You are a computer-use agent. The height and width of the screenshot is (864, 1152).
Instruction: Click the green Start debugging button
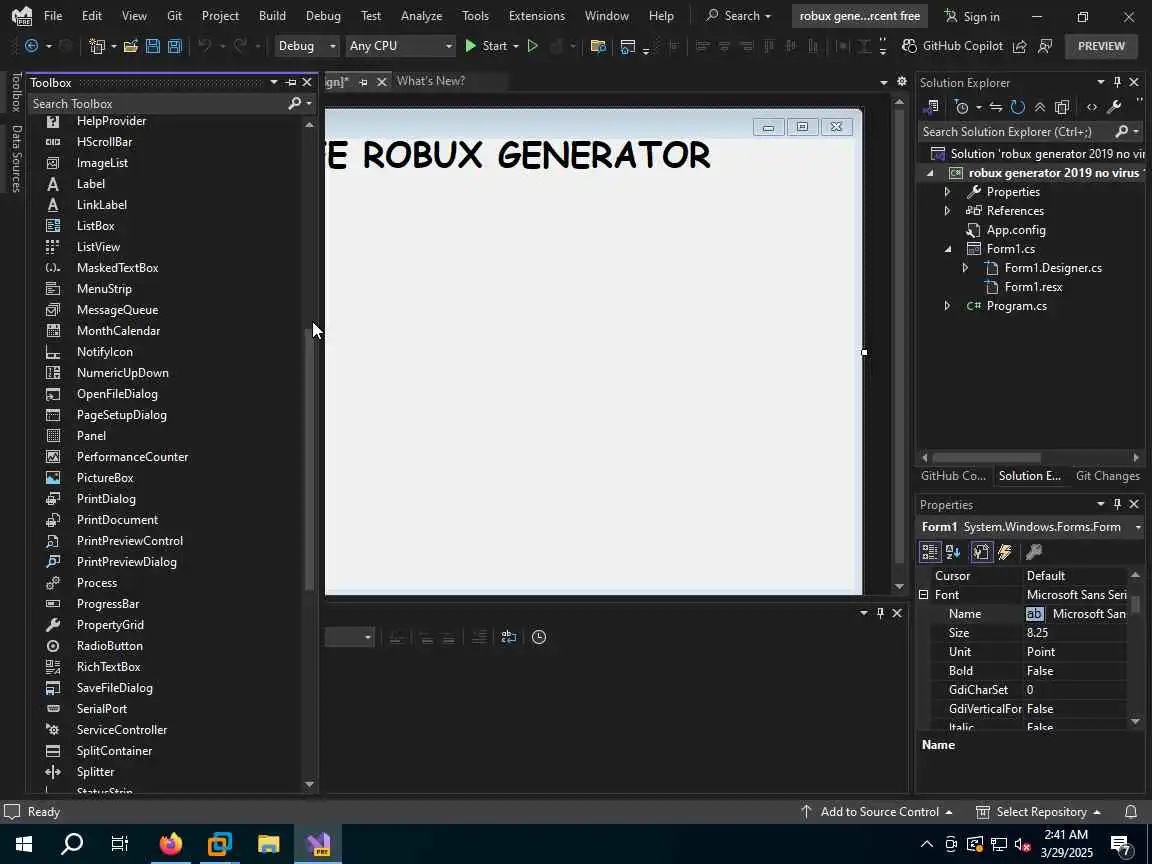486,46
